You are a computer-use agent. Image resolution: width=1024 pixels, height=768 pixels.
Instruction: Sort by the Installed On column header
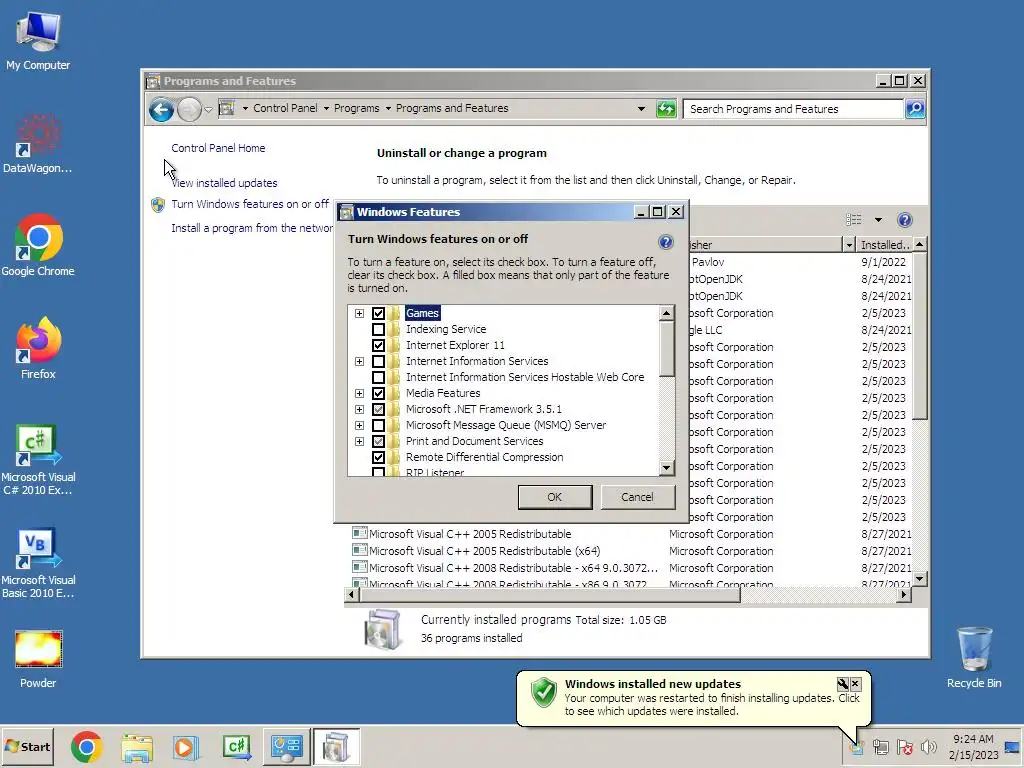click(884, 245)
